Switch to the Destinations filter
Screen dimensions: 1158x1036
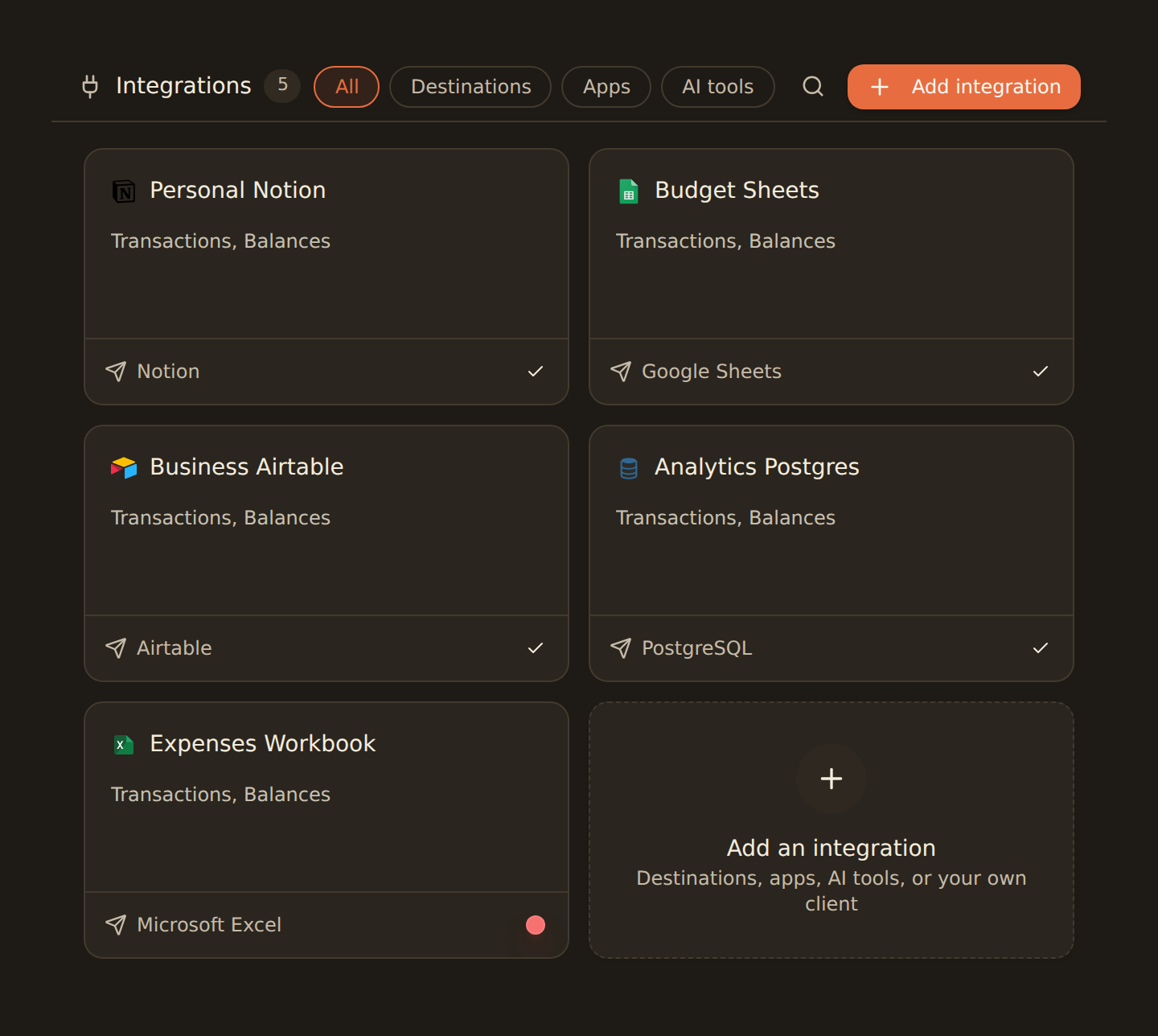click(x=470, y=87)
